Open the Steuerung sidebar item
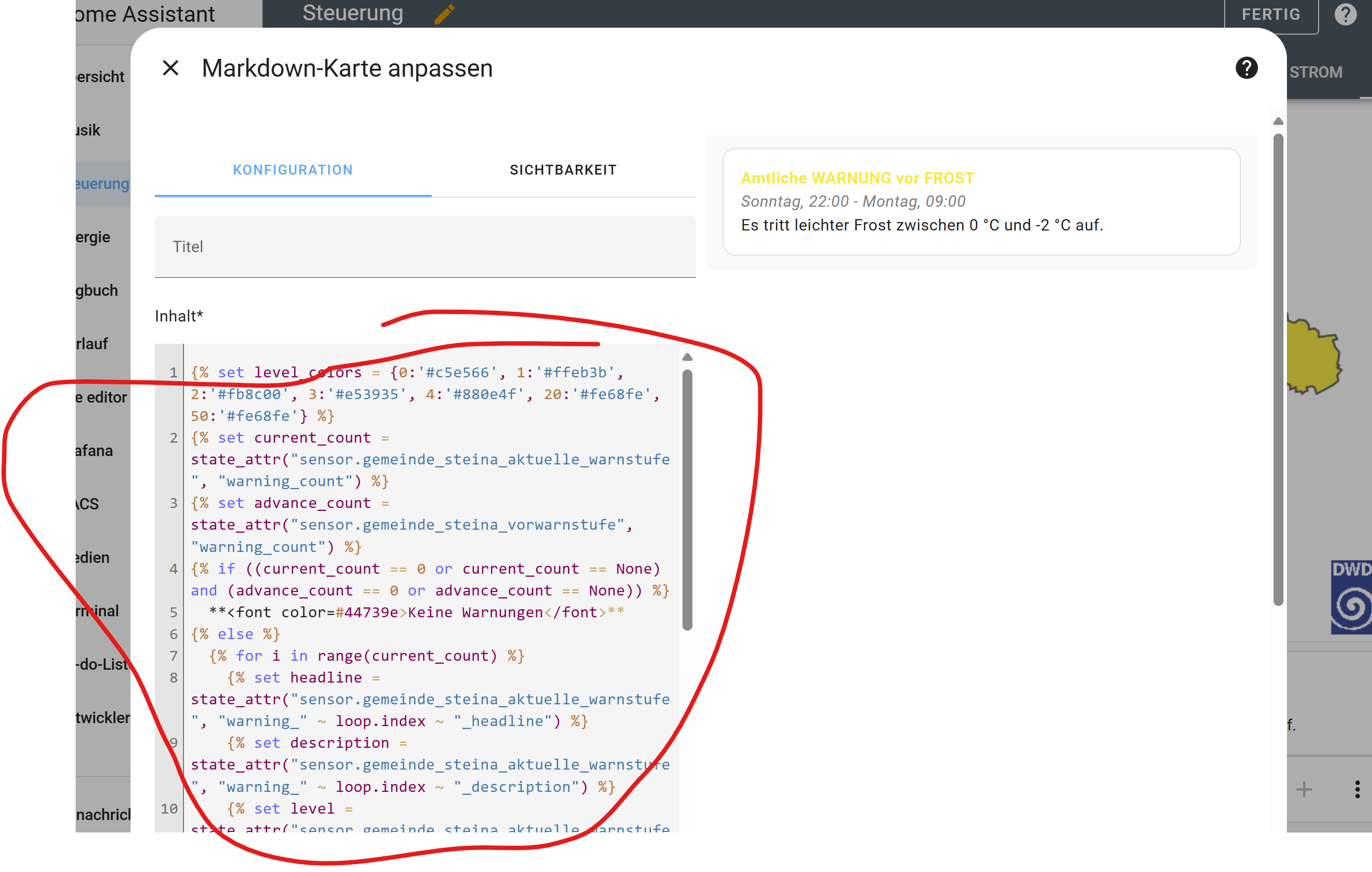 click(103, 184)
